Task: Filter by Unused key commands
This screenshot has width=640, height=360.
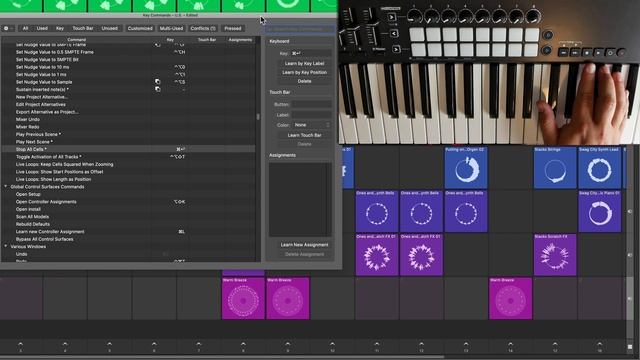Action: point(109,28)
